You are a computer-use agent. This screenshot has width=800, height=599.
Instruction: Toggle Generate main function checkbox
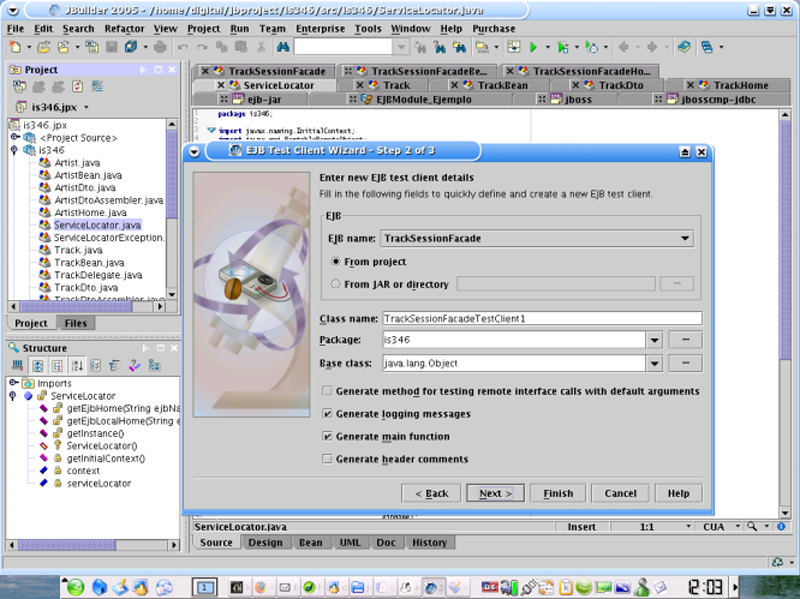click(x=328, y=437)
